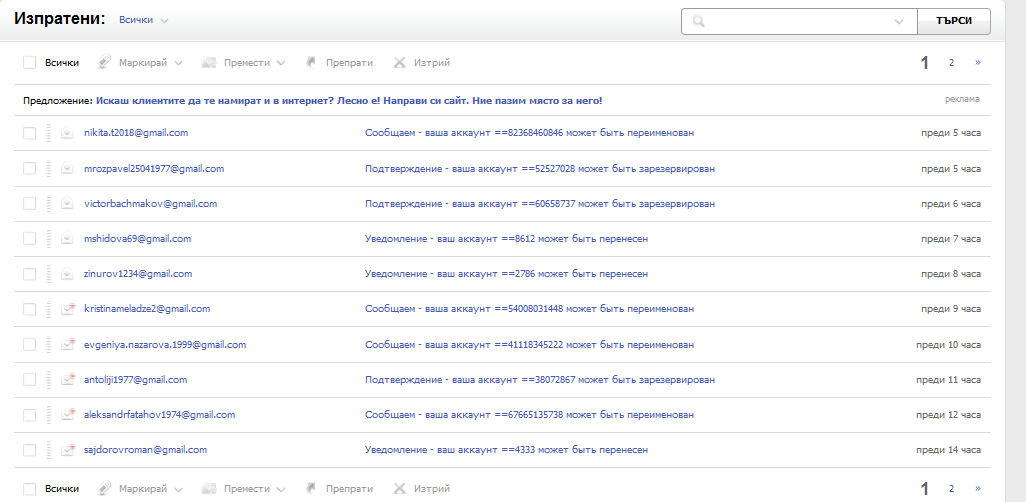
Task: Open the website-offer advertisement link
Action: point(349,101)
